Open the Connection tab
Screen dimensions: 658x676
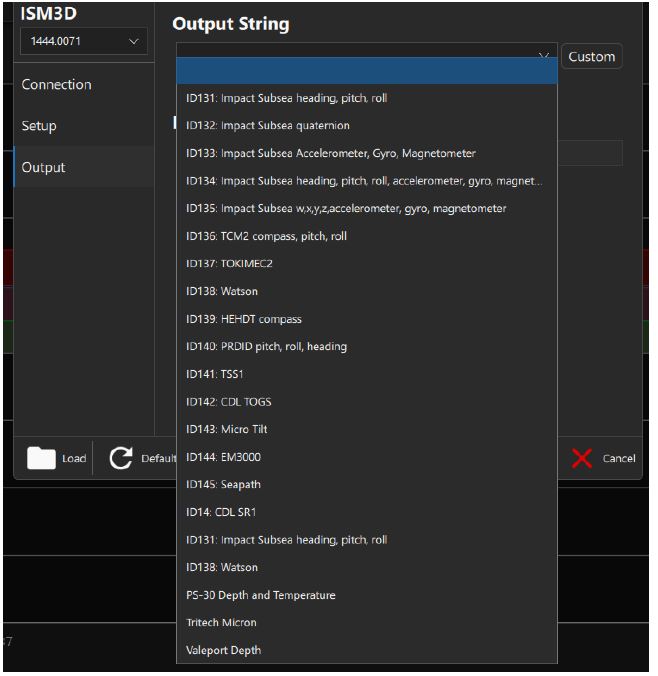(x=57, y=85)
